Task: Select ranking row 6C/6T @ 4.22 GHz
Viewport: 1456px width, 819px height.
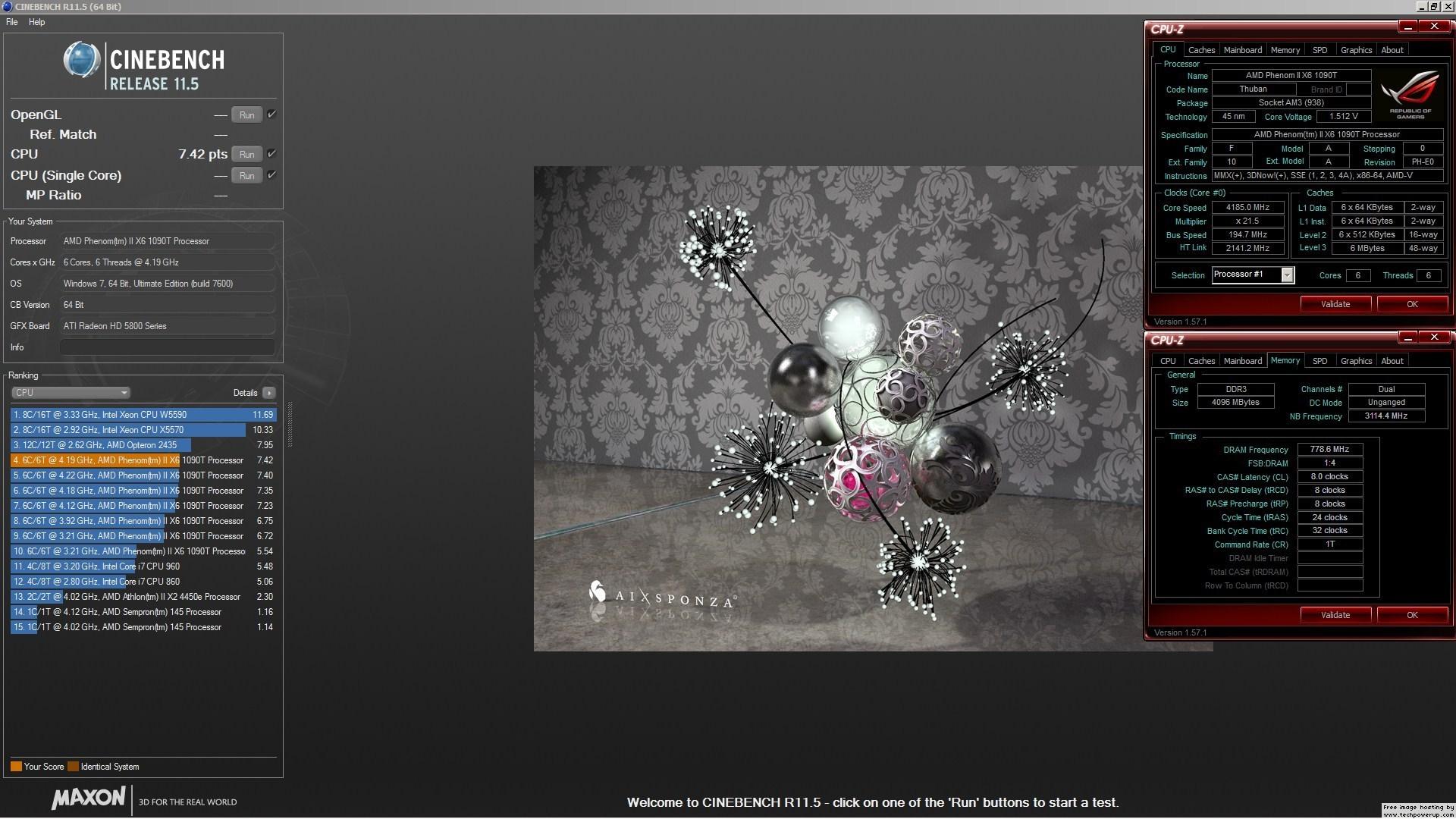Action: pos(143,475)
